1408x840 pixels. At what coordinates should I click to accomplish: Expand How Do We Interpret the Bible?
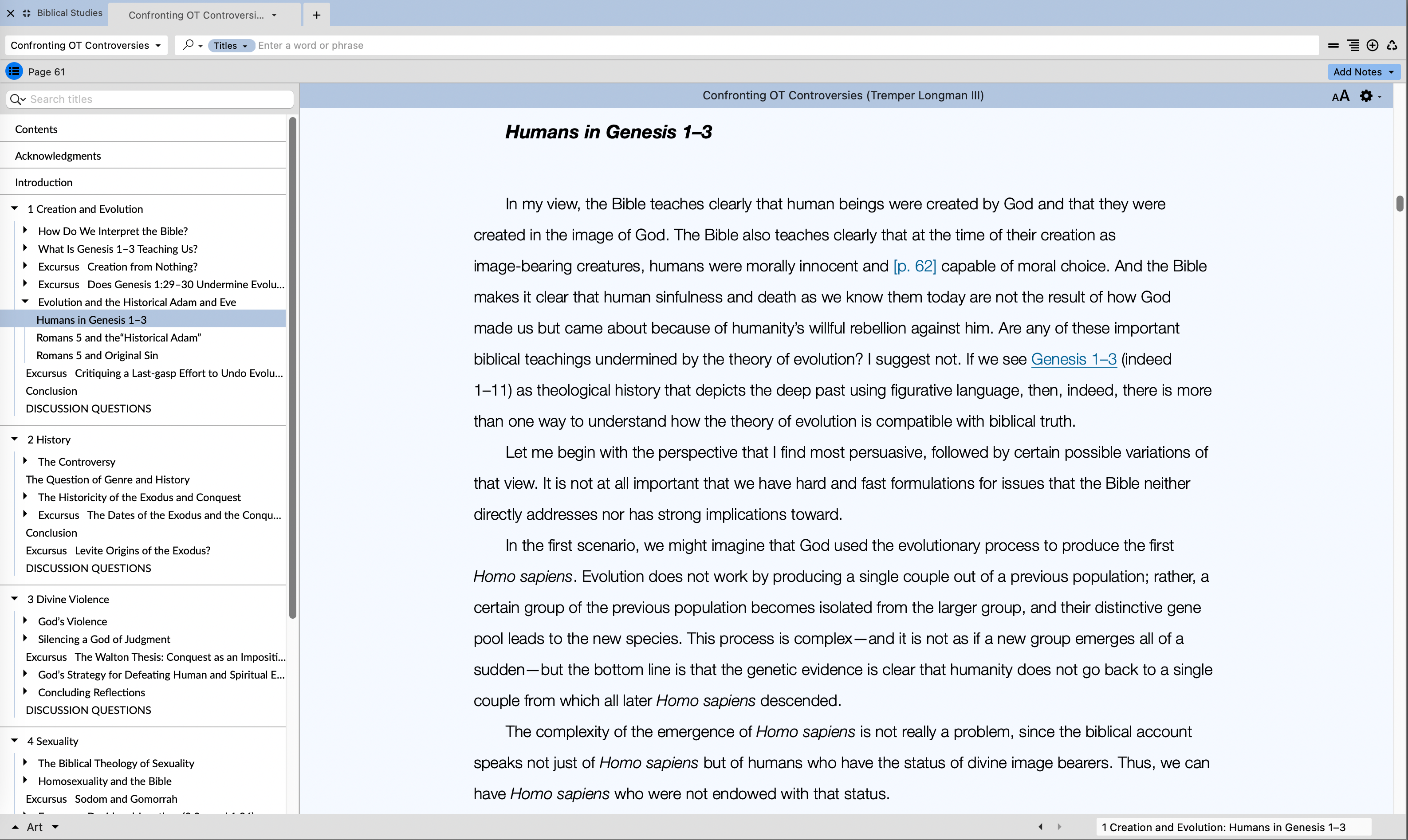click(x=25, y=230)
